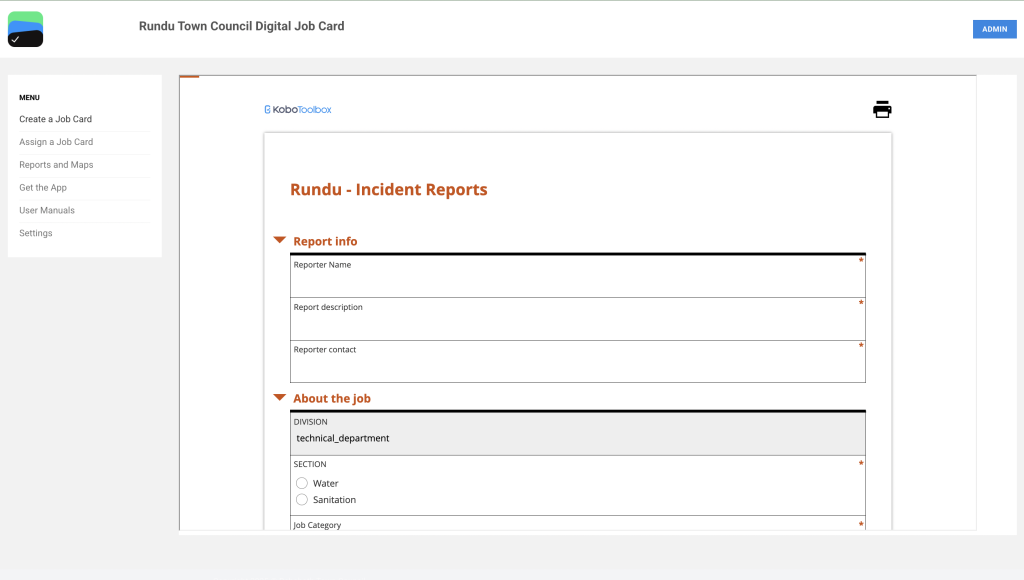Click the printer icon above the form
The width and height of the screenshot is (1024, 580).
click(x=882, y=110)
